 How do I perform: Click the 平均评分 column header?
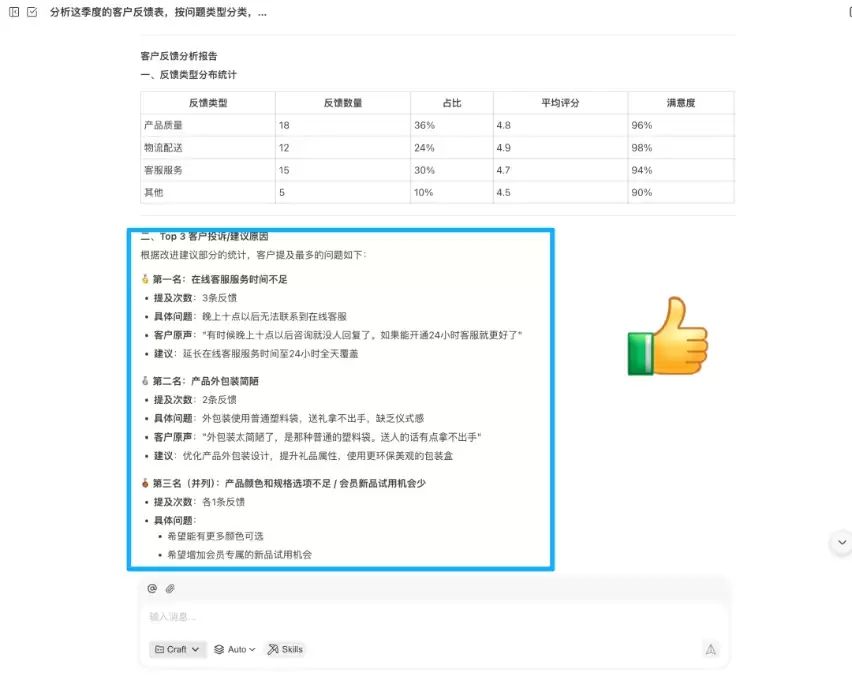[560, 103]
